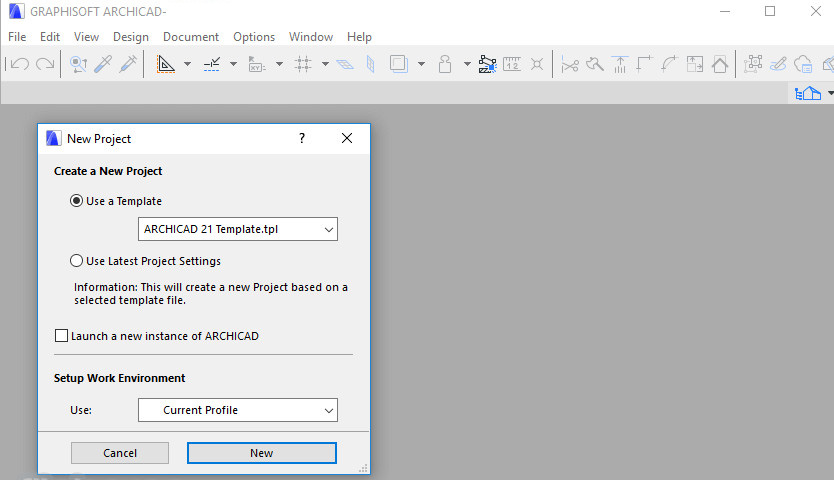Click the house-shaped icon in toolbar
The height and width of the screenshot is (480, 834).
pyautogui.click(x=720, y=64)
